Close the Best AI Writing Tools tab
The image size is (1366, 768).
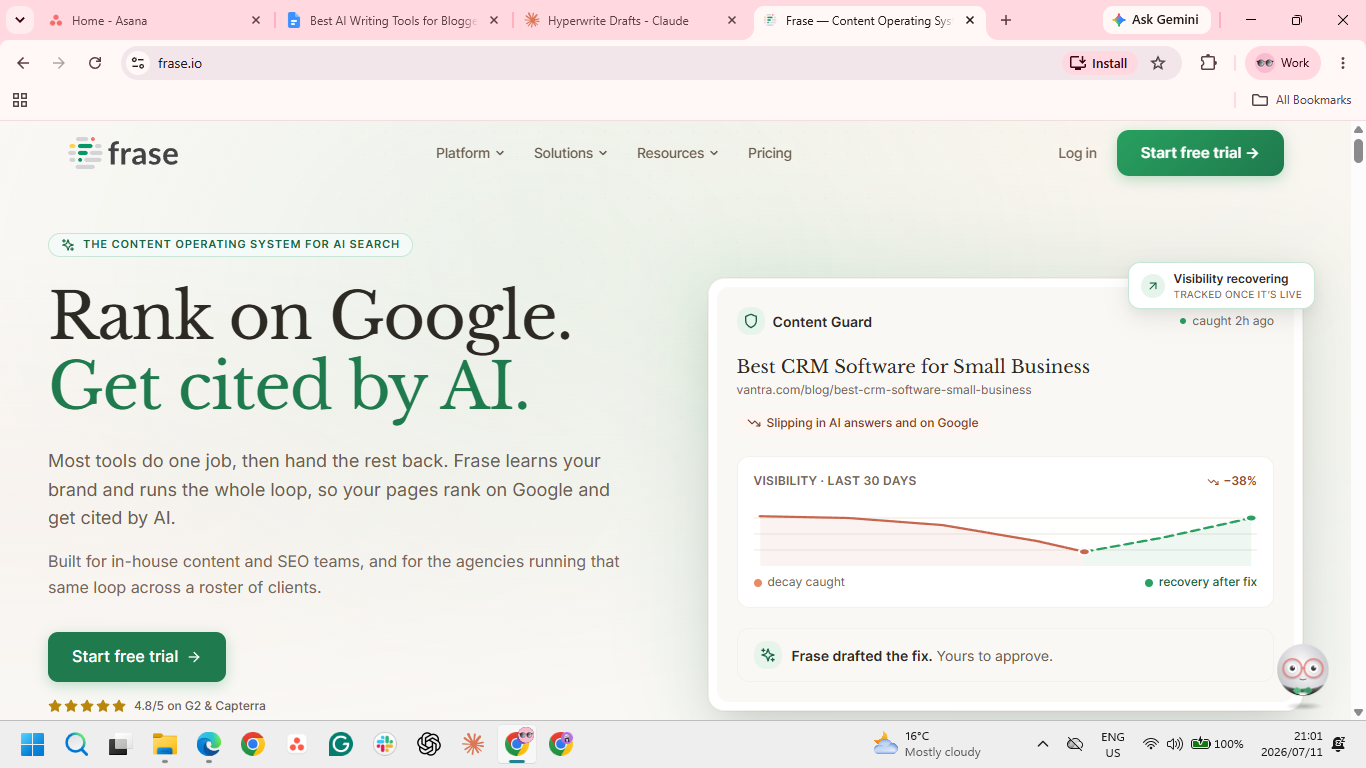click(494, 20)
